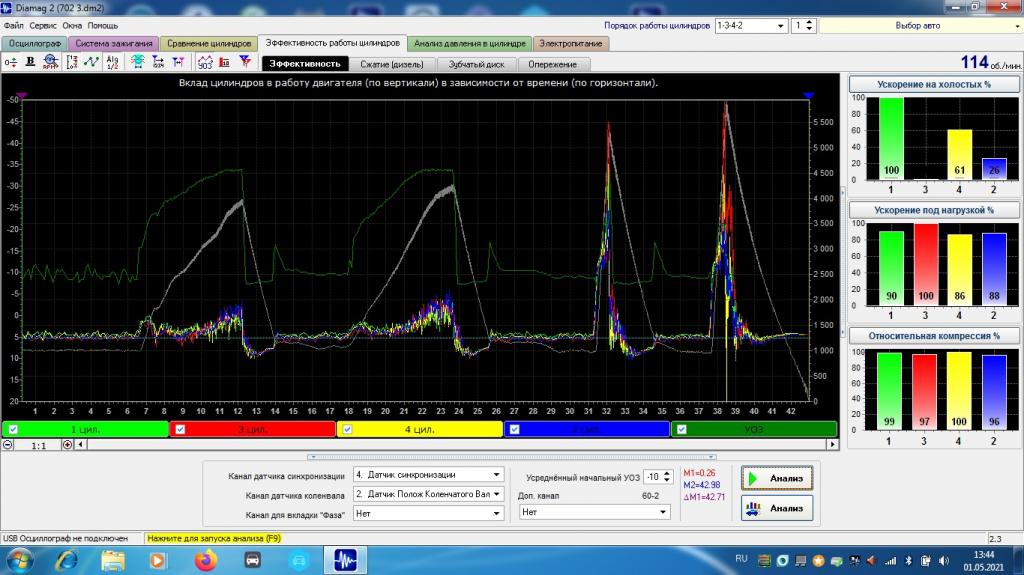Click the Ускорение на холостых % header
The image size is (1024, 575).
click(x=934, y=84)
